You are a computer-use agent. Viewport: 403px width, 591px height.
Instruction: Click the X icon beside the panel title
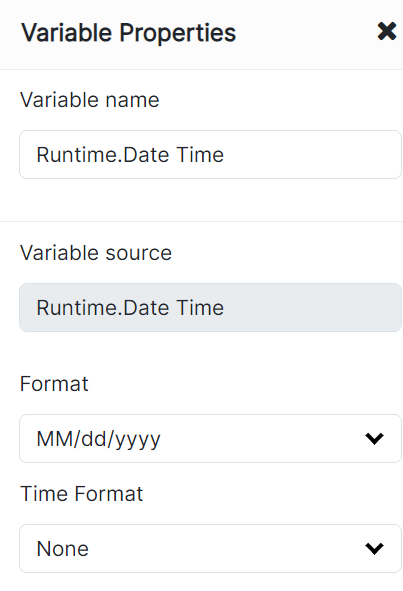click(387, 31)
